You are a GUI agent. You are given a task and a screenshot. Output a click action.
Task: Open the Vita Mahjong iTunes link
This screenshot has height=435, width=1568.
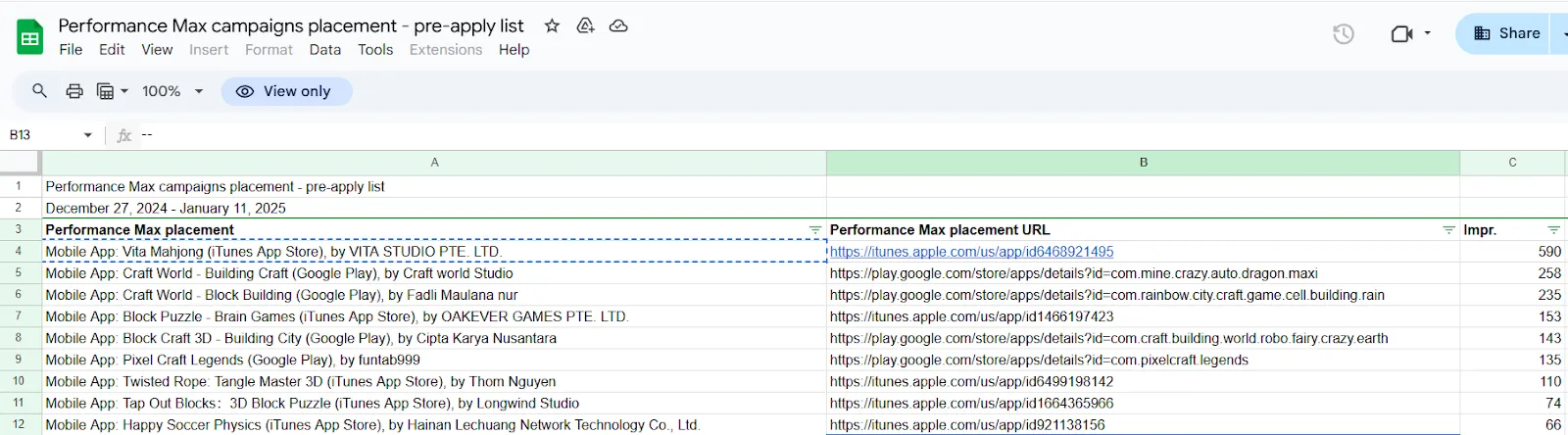point(971,252)
